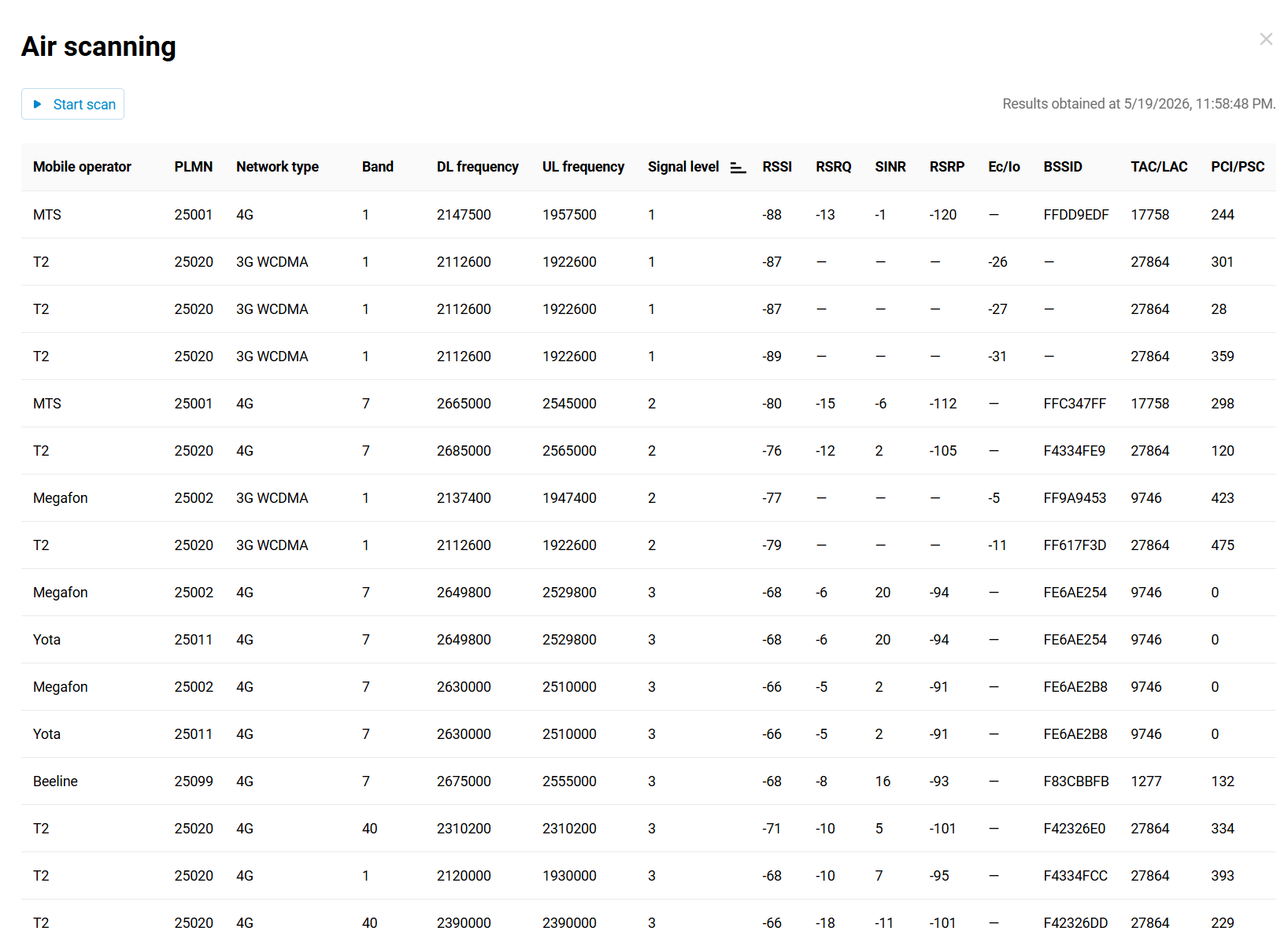The image size is (1288, 942).
Task: Click DL frequency 2147500
Action: (464, 215)
